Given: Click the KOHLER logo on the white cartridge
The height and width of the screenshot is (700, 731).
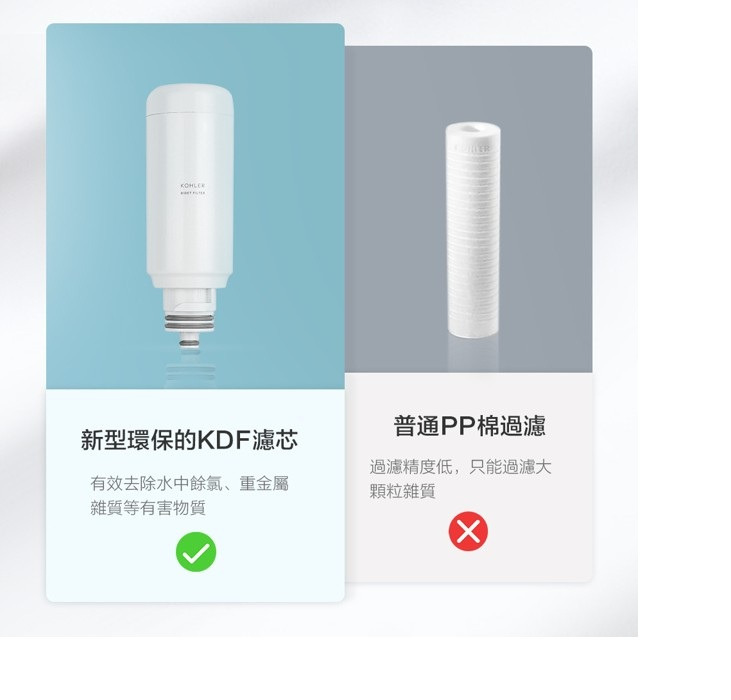Looking at the screenshot, I should pos(193,186).
